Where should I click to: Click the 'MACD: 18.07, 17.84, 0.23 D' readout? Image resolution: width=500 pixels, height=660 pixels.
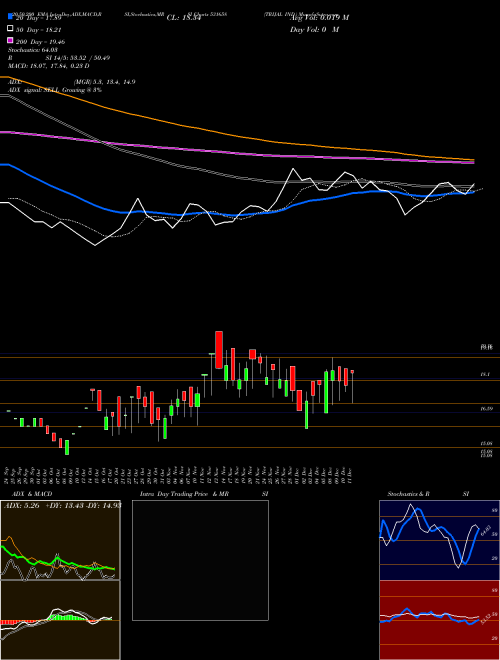48,66
